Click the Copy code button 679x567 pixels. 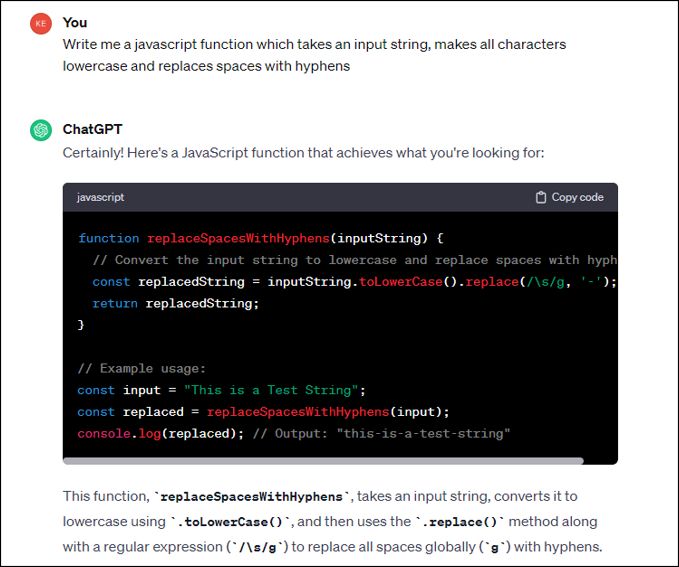pos(569,198)
